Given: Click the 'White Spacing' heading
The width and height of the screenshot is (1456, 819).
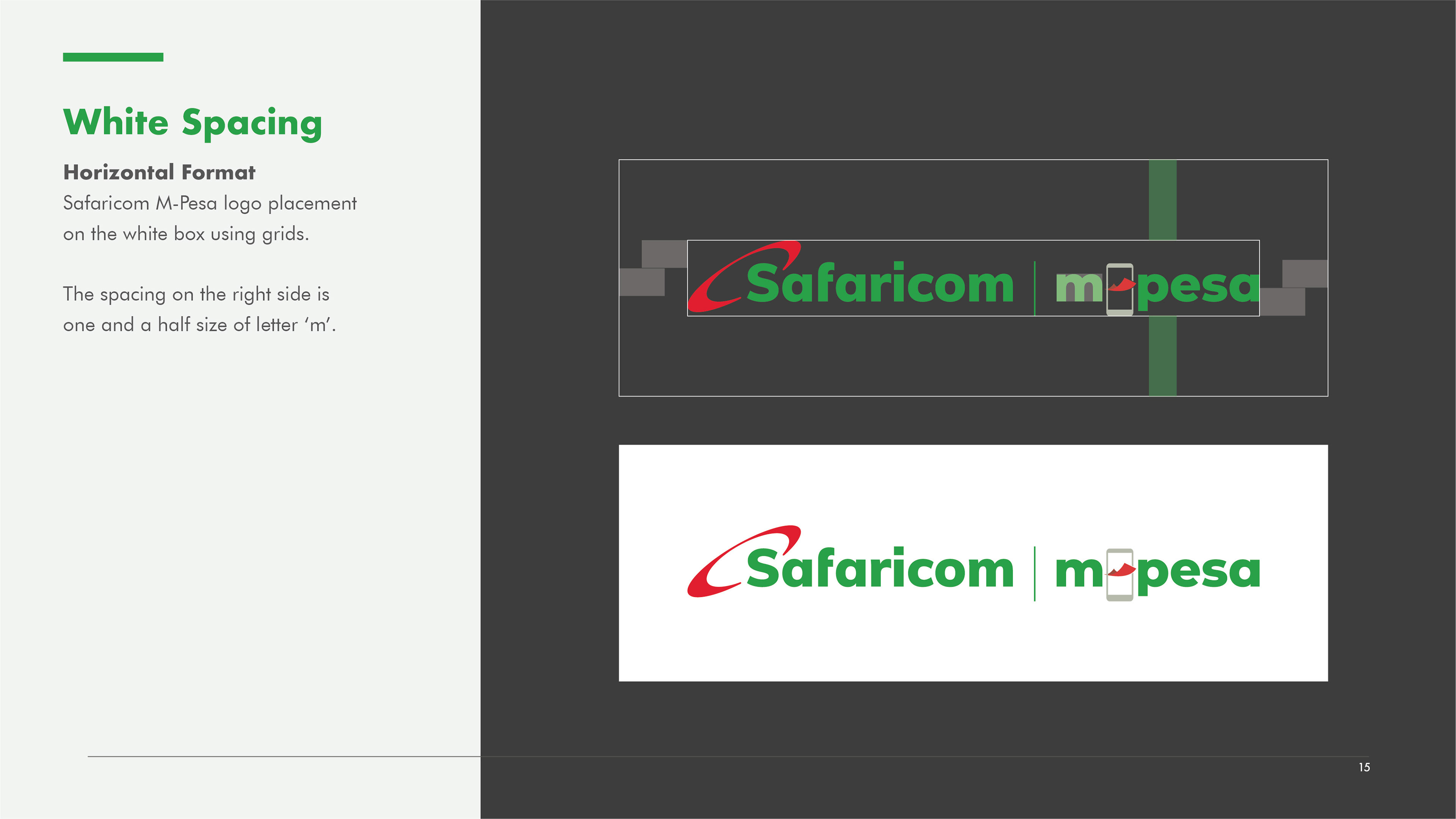Looking at the screenshot, I should click(x=193, y=122).
